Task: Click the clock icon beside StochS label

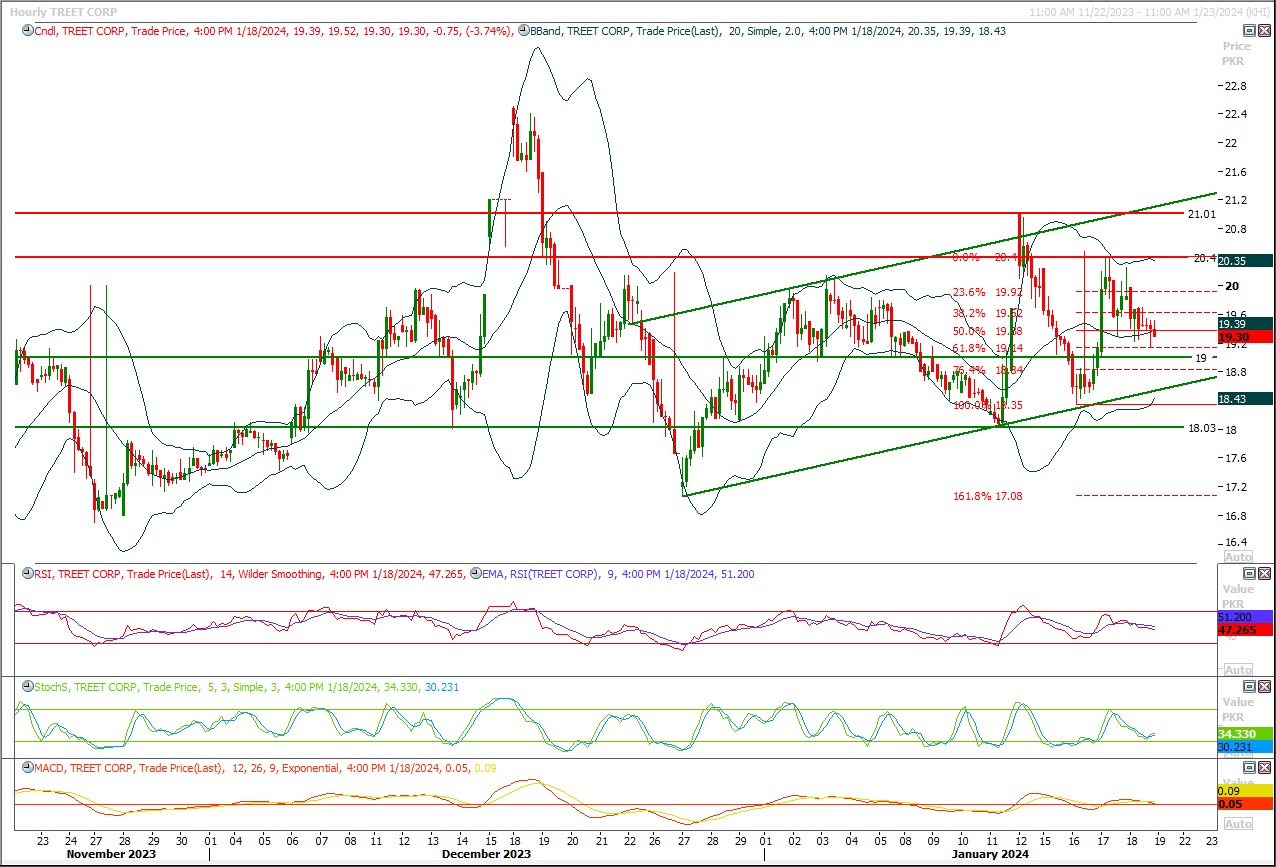Action: pos(25,688)
